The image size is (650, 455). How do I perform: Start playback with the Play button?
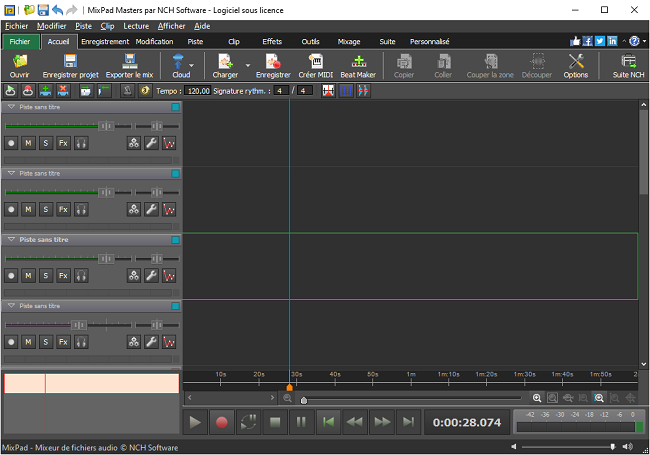click(x=195, y=422)
